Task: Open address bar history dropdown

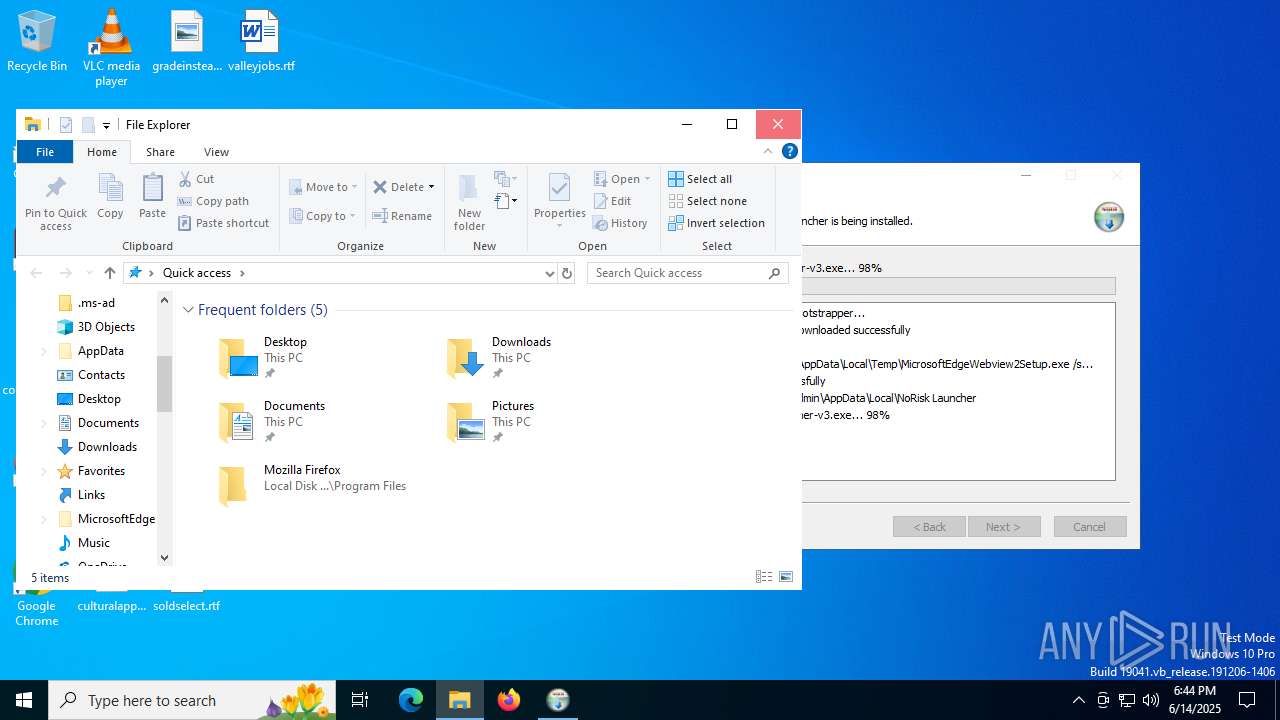Action: 549,273
